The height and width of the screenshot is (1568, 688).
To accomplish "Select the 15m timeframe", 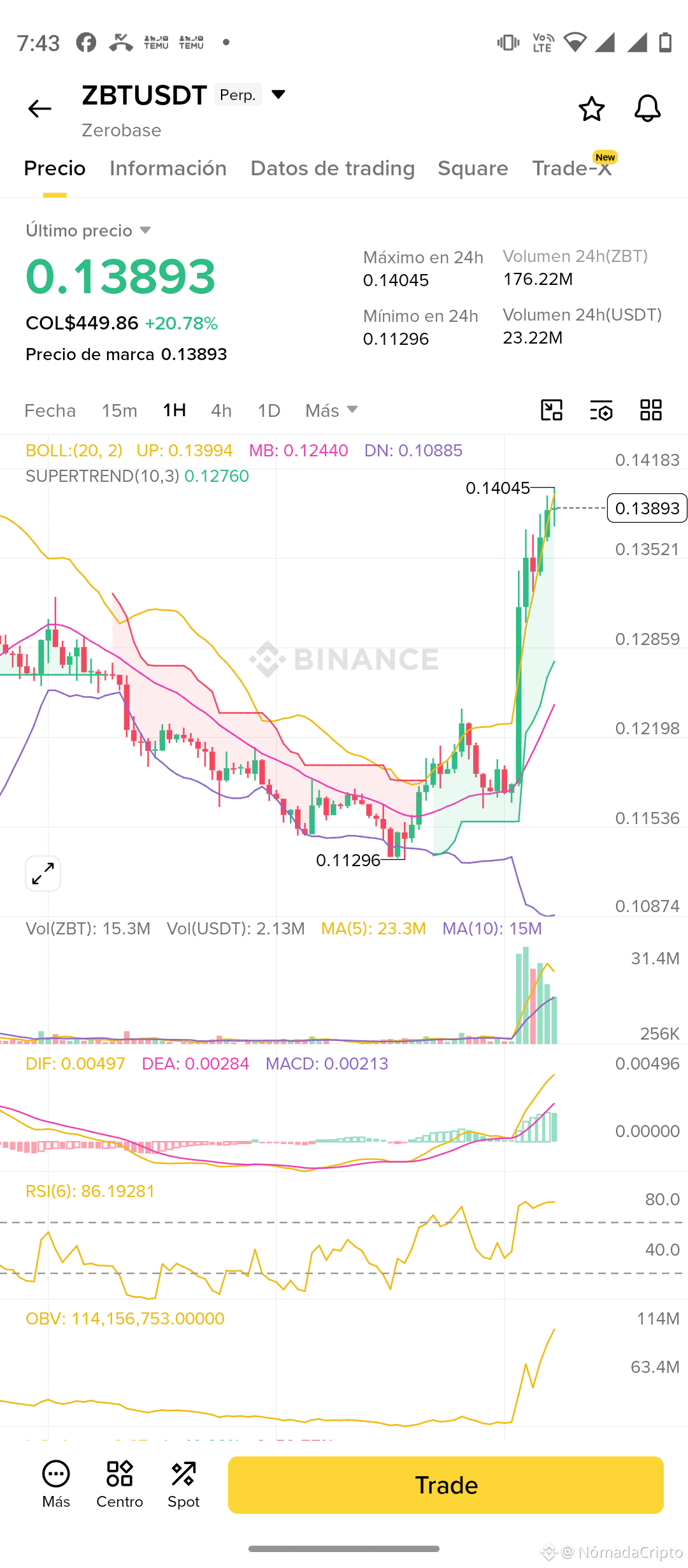I will click(119, 410).
